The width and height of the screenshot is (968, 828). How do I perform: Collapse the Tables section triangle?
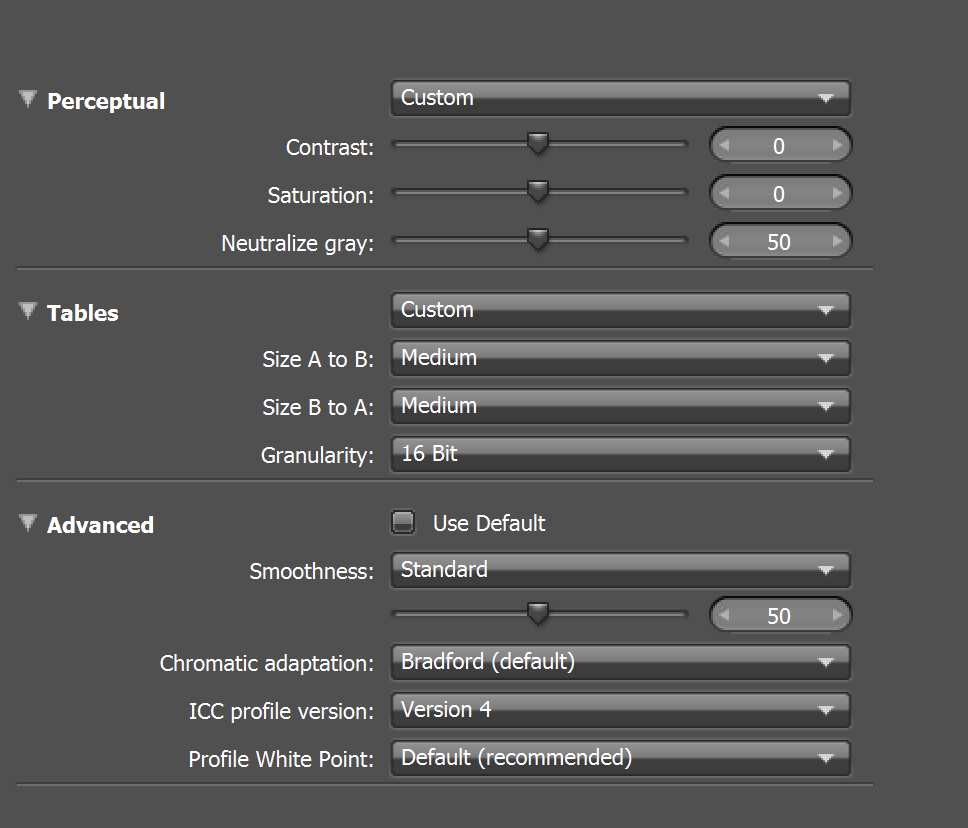(27, 312)
